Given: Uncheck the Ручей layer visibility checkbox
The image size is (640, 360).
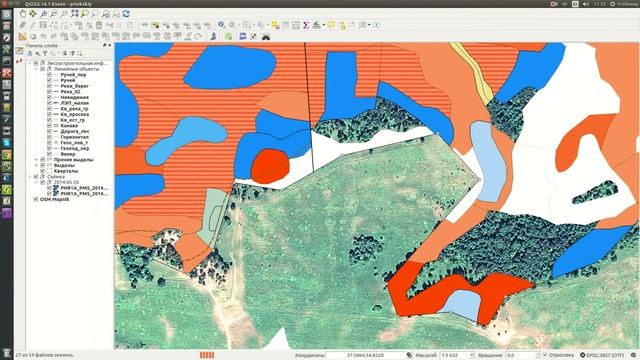Looking at the screenshot, I should click(49, 80).
